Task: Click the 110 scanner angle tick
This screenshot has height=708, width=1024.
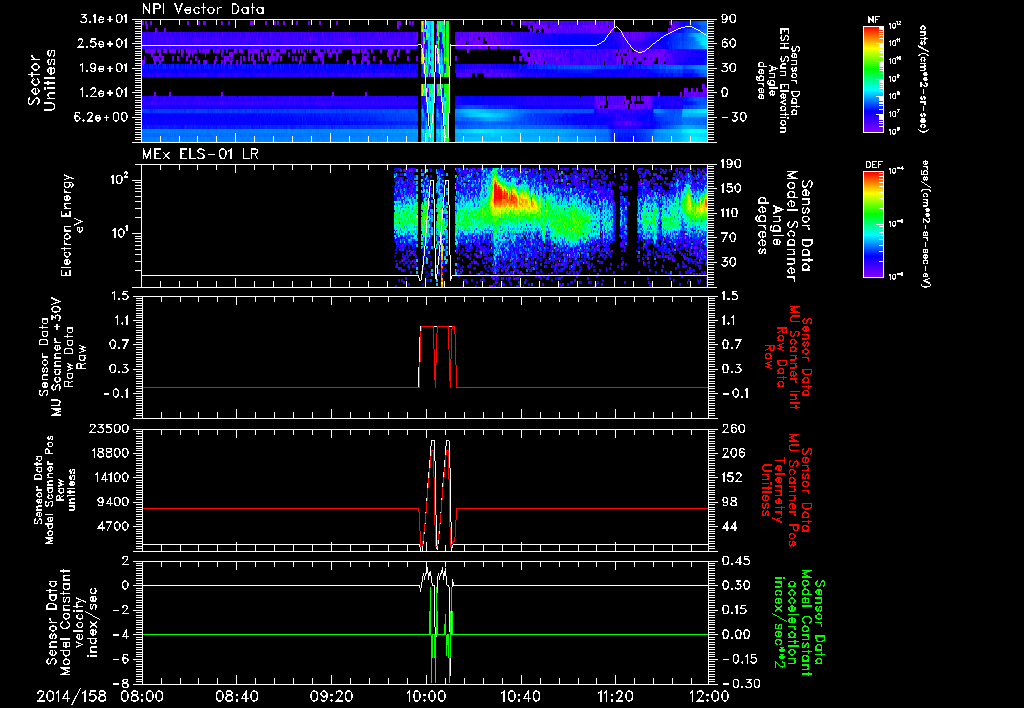Action: (732, 213)
